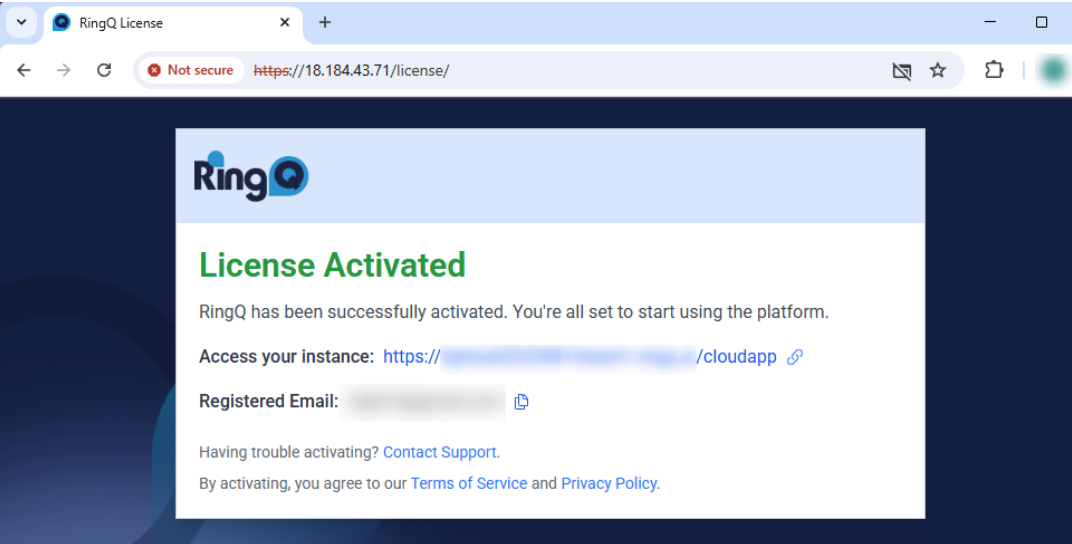Open the browser profile avatar

(1053, 70)
